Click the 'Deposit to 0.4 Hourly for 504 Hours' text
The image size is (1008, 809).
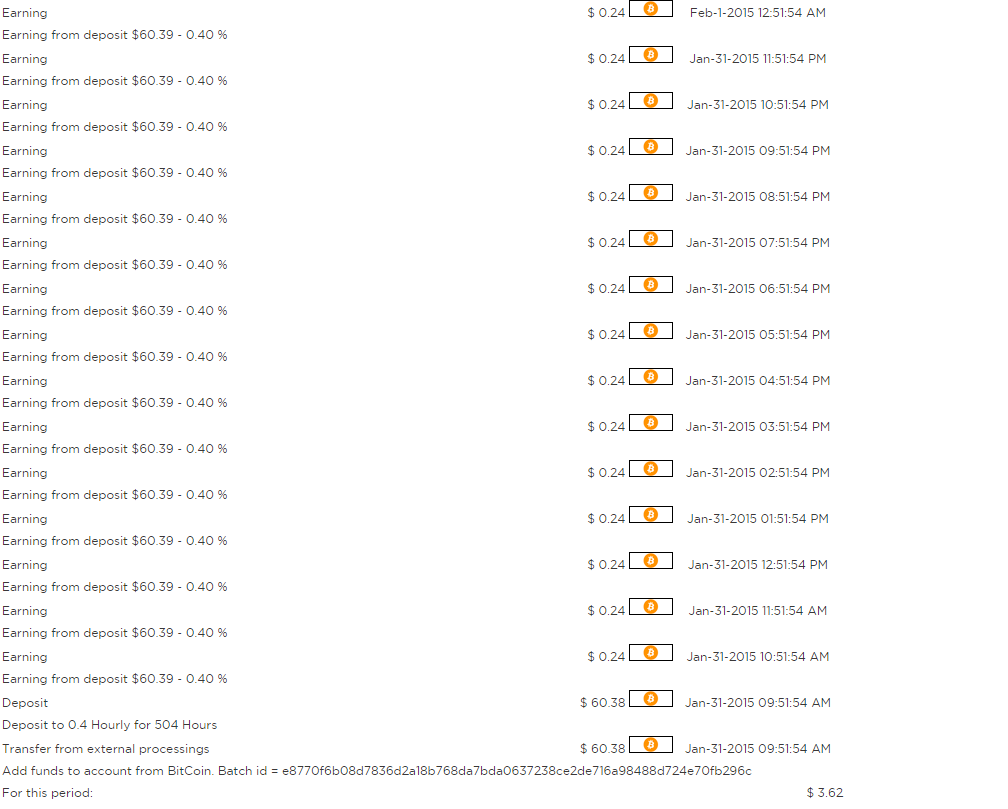pyautogui.click(x=109, y=725)
